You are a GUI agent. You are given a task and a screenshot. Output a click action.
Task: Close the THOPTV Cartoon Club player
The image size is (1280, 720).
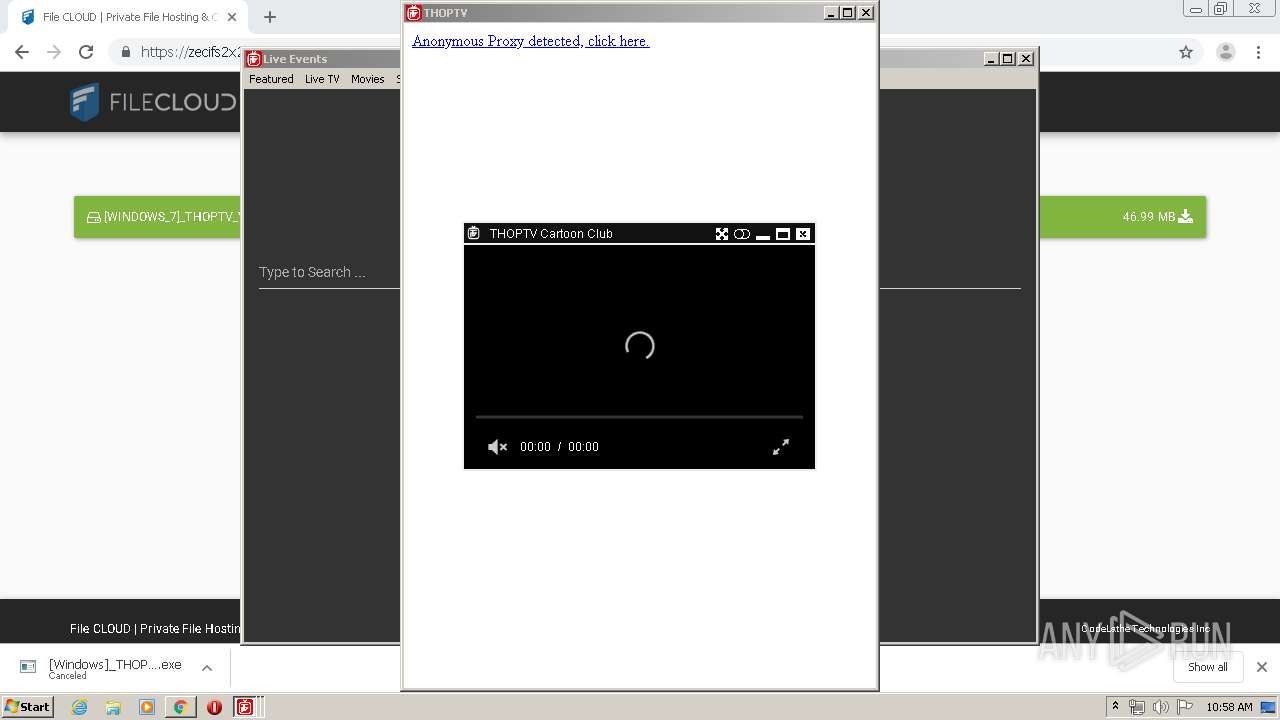[803, 234]
